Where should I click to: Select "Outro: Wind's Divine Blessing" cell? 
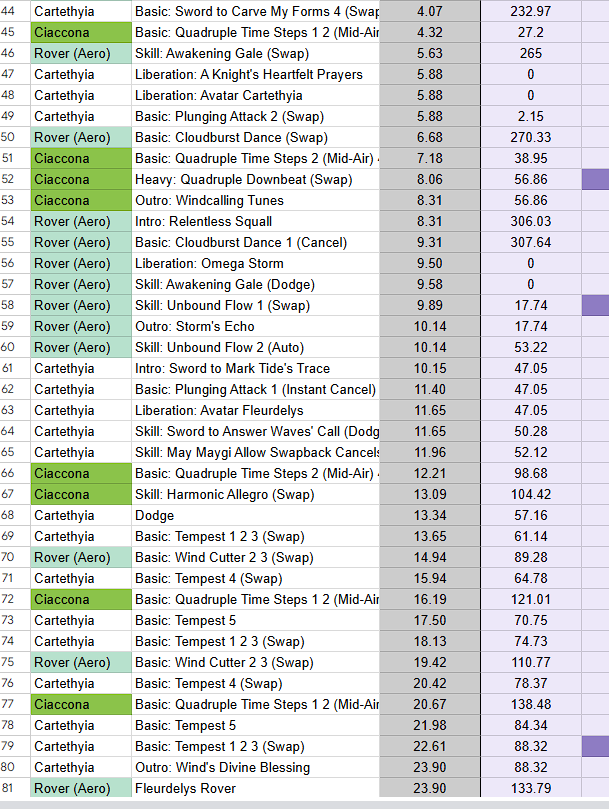pos(256,767)
